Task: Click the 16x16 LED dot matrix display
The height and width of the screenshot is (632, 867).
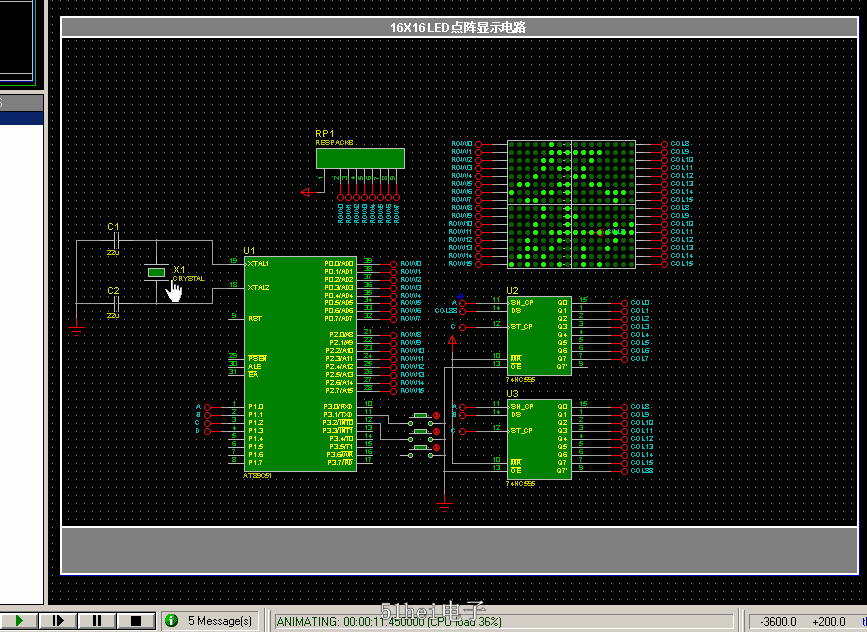Action: tap(571, 204)
